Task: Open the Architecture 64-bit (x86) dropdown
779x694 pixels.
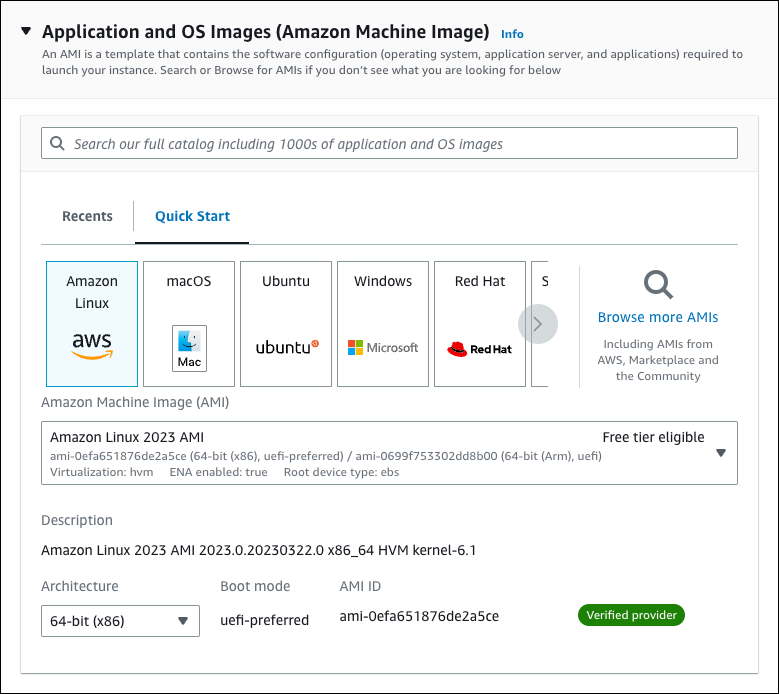Action: pos(120,621)
